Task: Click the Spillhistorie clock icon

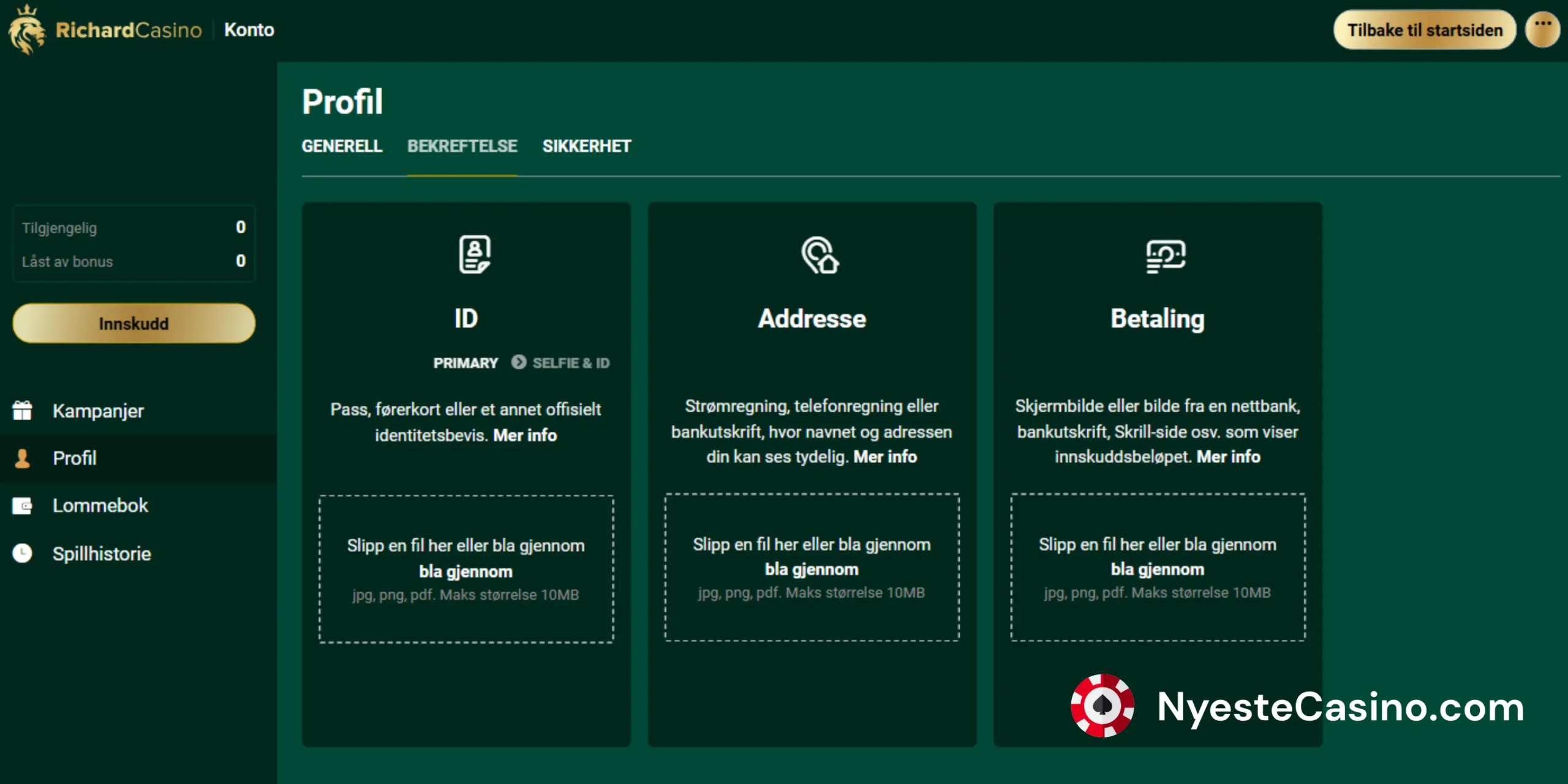Action: [x=23, y=553]
